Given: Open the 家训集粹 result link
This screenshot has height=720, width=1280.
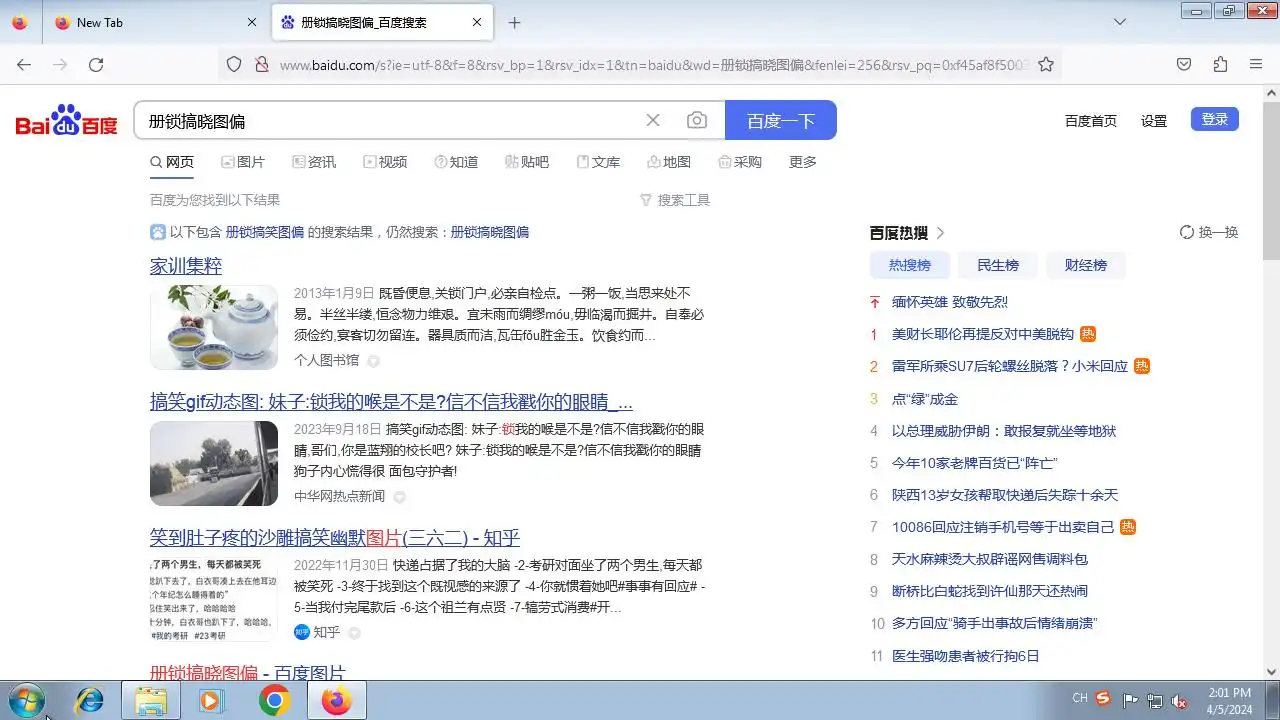Looking at the screenshot, I should coord(186,266).
